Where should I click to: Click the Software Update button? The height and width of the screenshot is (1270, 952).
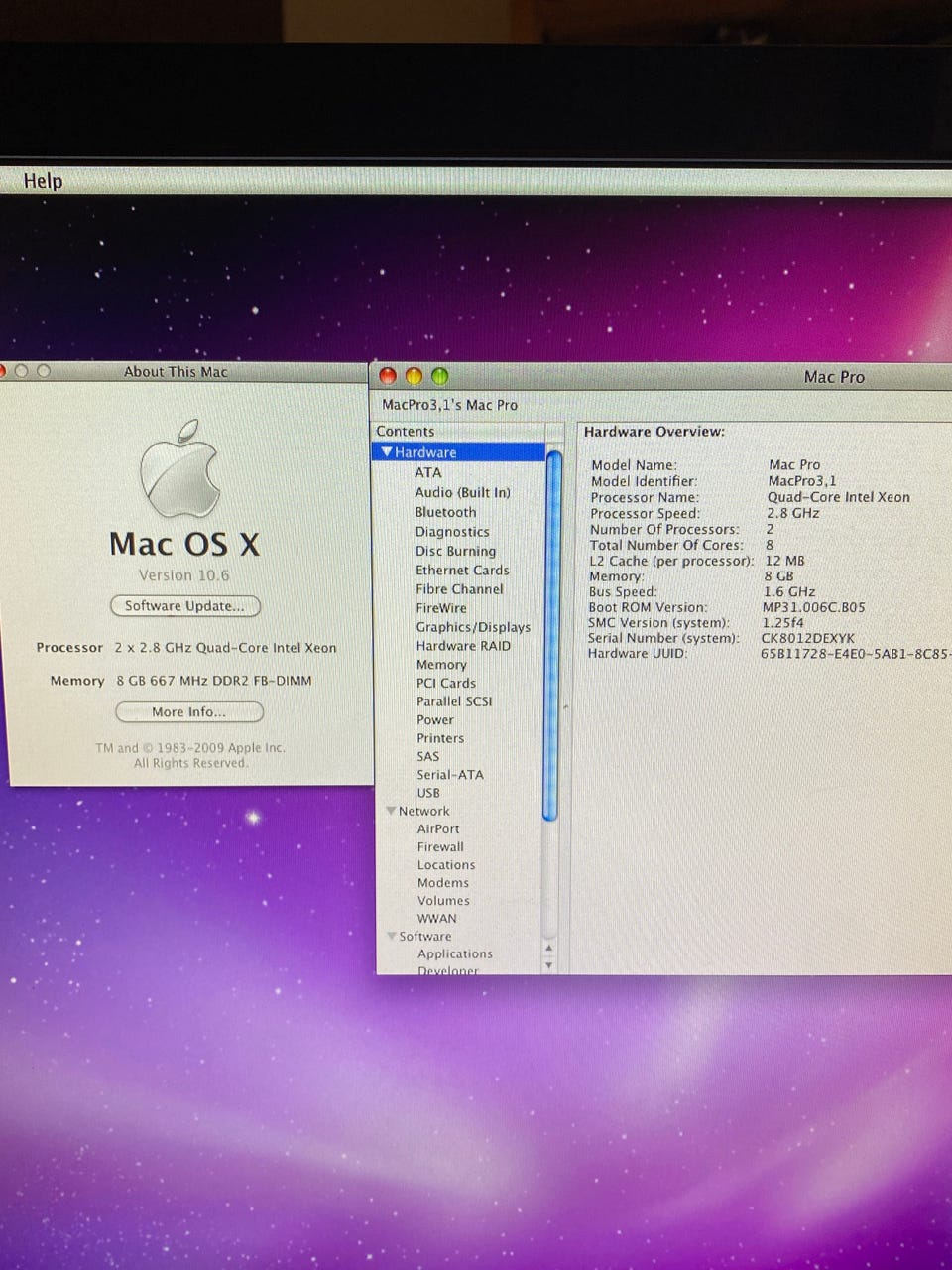(184, 606)
